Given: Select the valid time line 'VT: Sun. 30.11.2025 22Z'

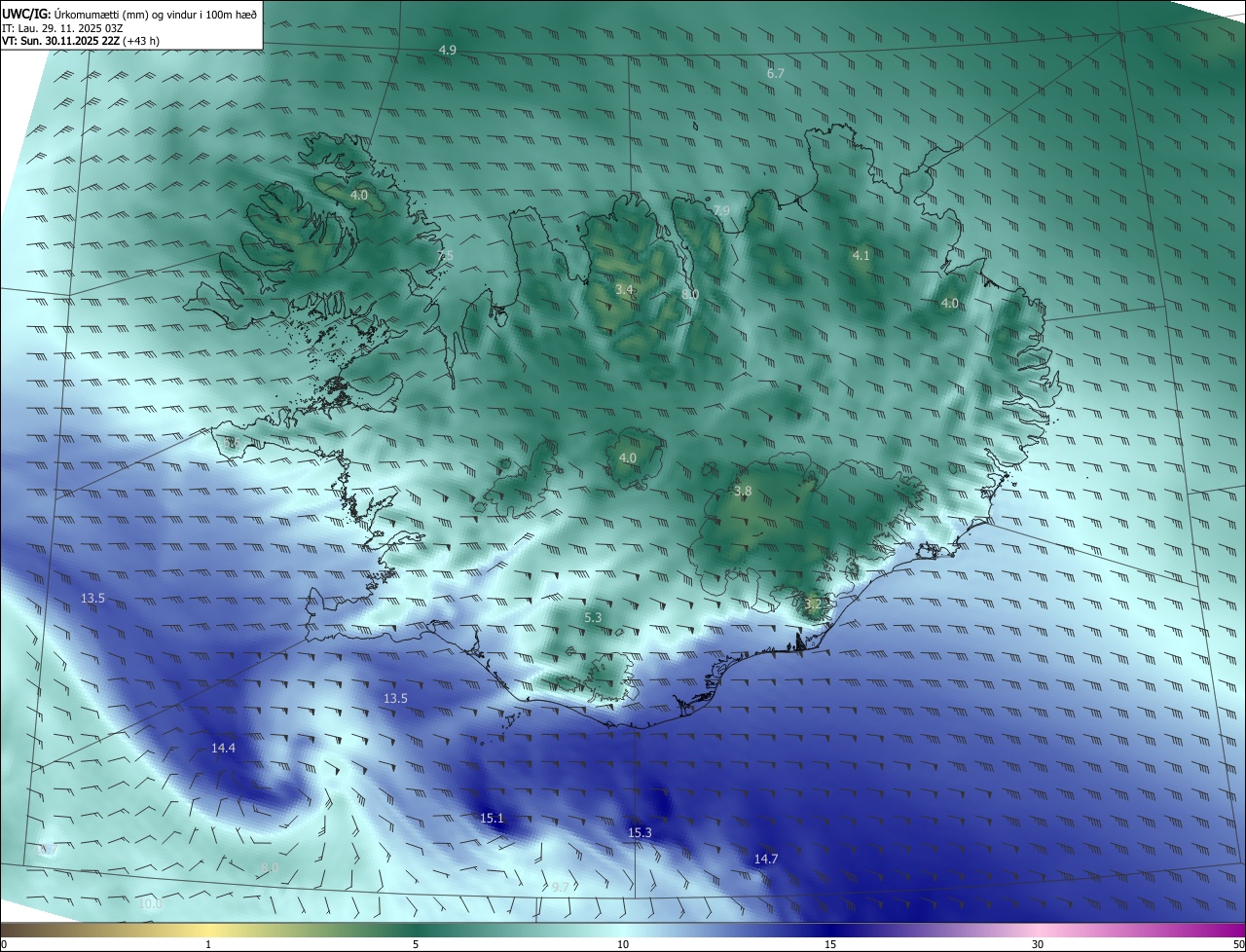Looking at the screenshot, I should pyautogui.click(x=62, y=42).
